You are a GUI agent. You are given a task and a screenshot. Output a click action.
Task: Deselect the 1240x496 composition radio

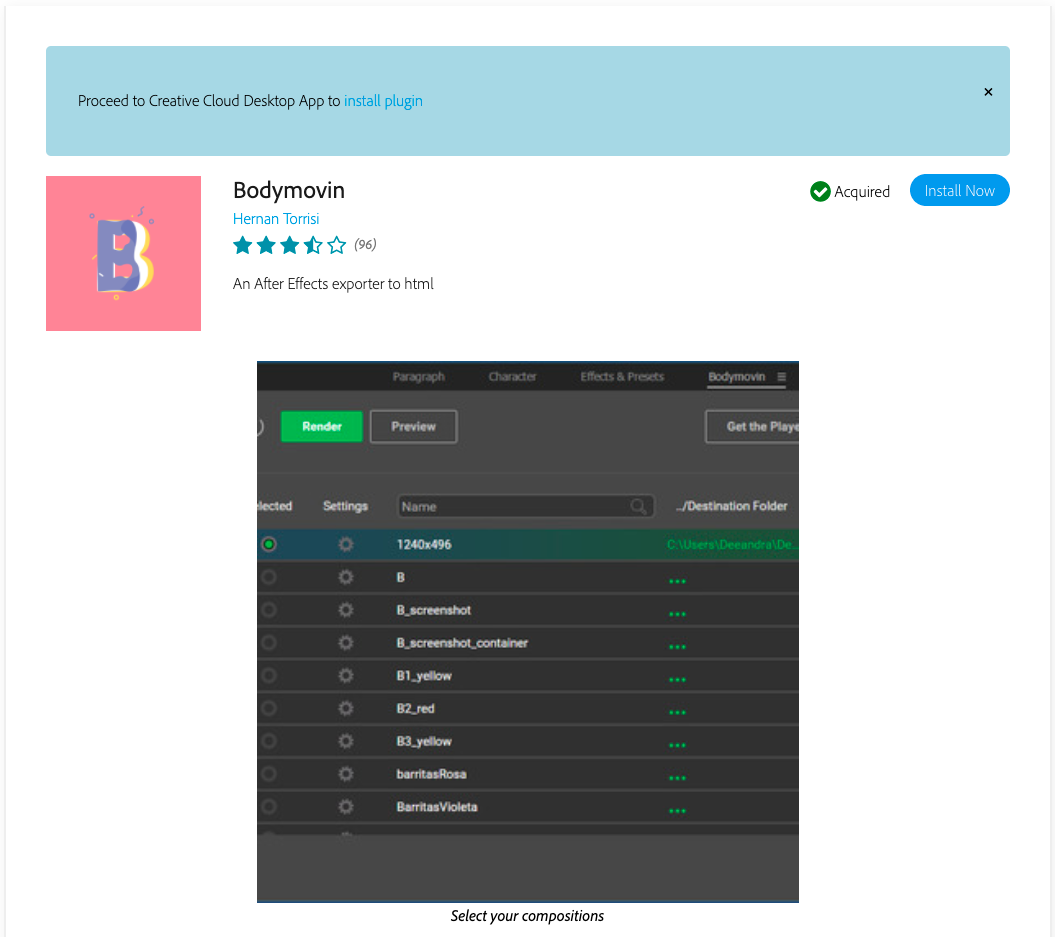click(269, 544)
